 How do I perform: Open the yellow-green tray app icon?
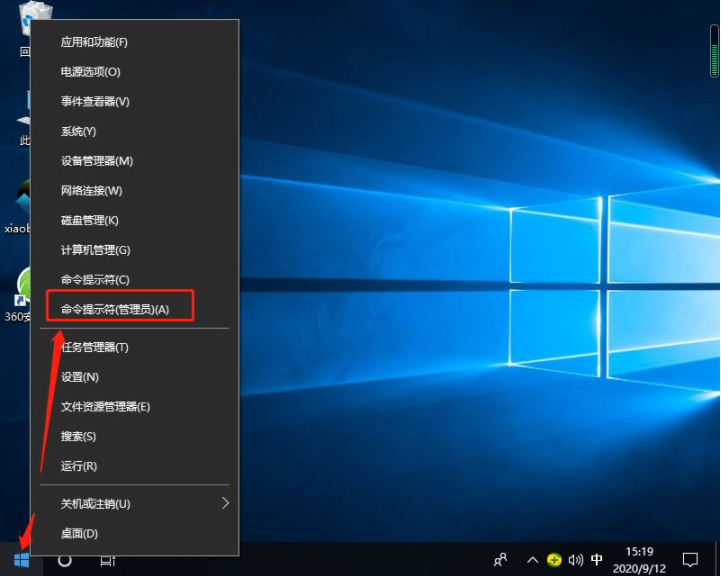554,560
